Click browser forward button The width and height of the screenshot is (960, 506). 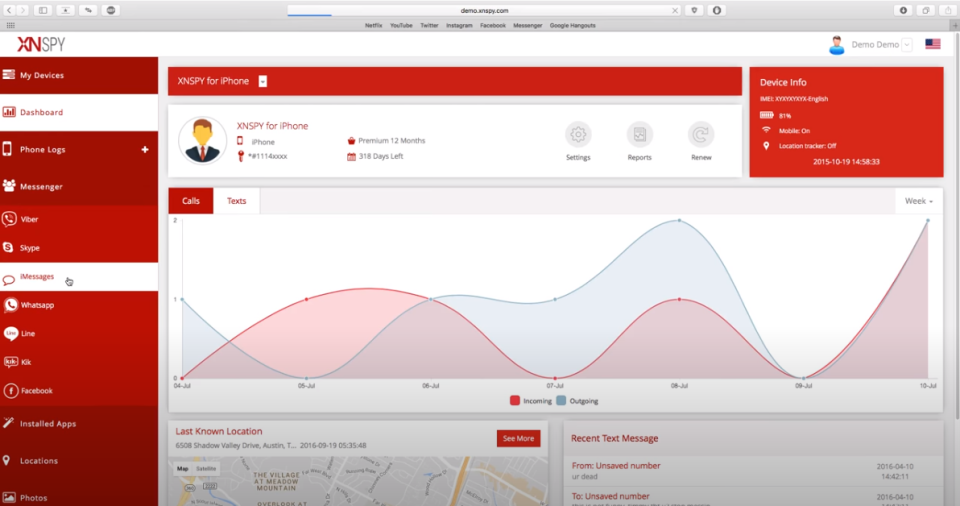click(x=23, y=10)
